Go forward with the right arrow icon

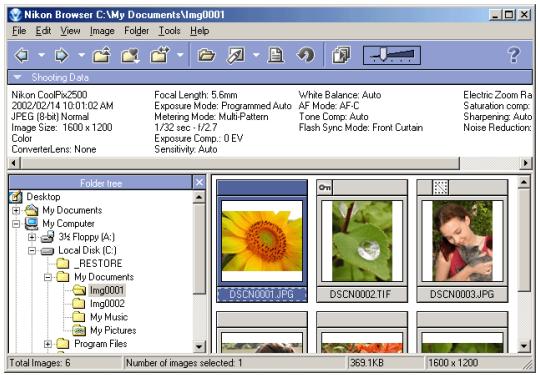point(62,55)
